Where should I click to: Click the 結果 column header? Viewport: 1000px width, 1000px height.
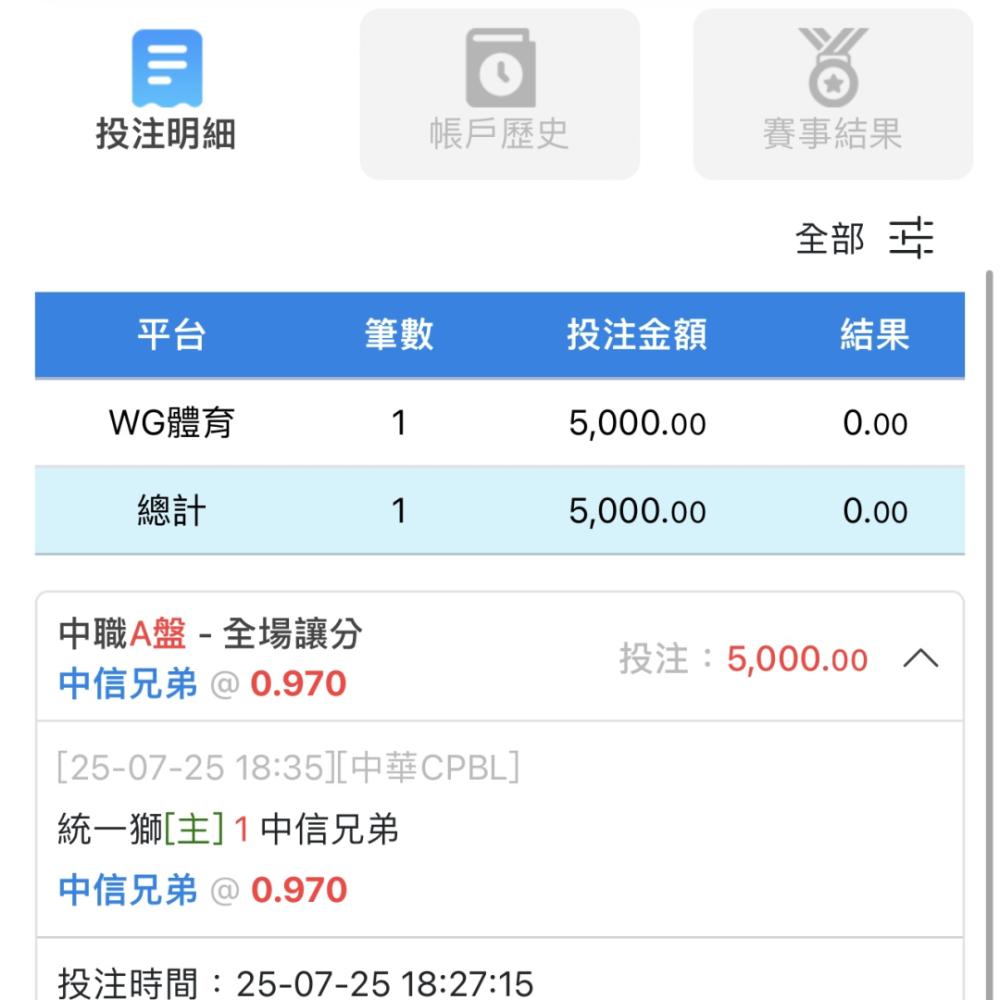click(x=874, y=334)
